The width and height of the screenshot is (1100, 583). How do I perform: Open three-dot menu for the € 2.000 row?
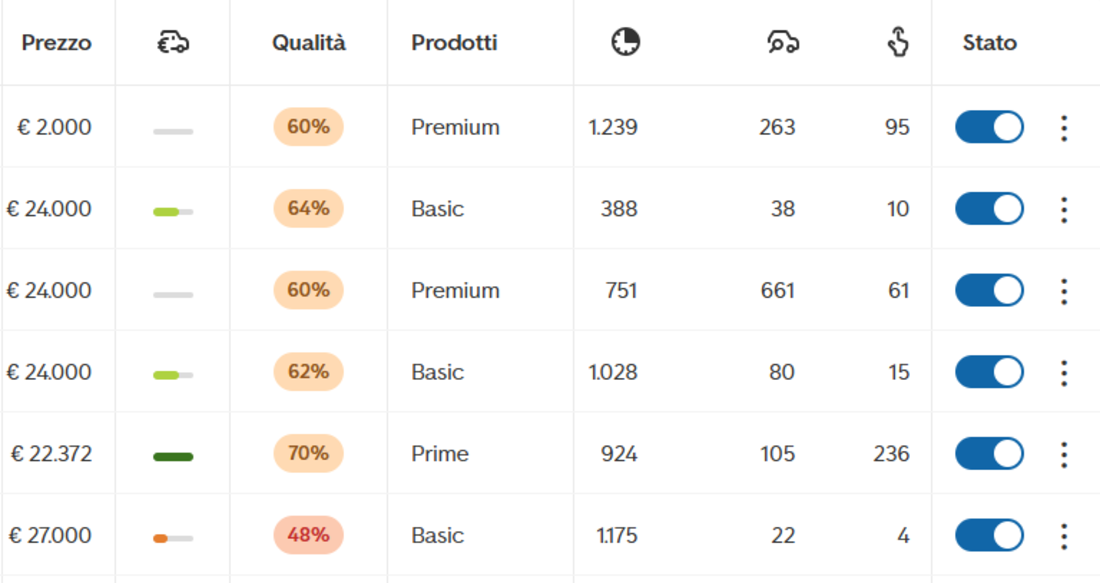point(1064,128)
